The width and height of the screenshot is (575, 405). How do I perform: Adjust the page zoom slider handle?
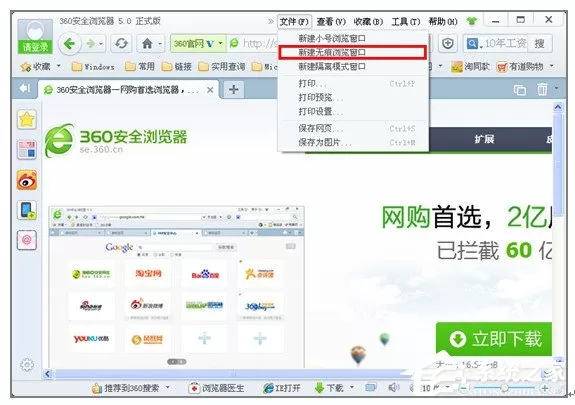505,388
